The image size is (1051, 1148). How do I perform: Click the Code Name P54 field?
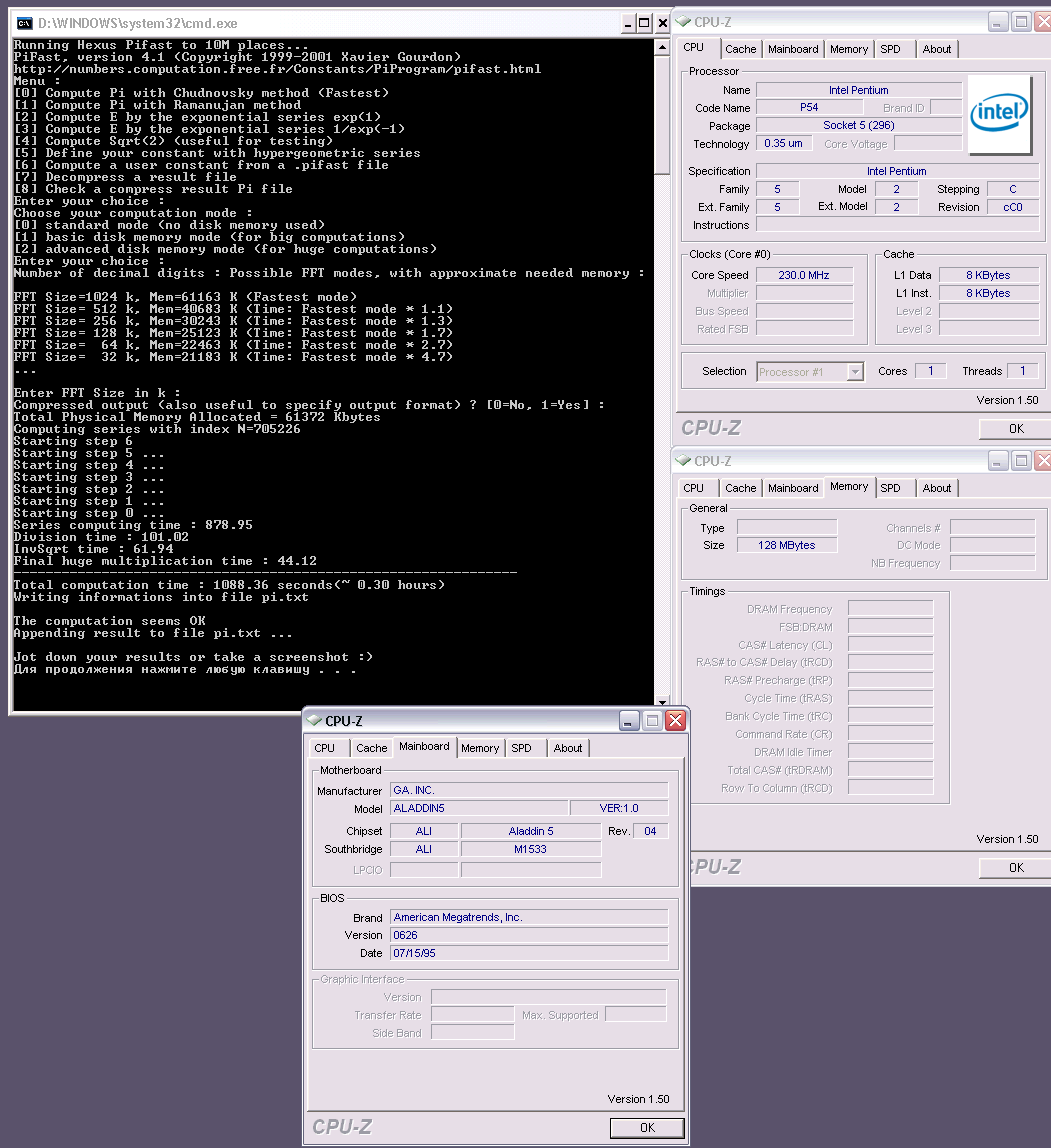click(x=809, y=108)
